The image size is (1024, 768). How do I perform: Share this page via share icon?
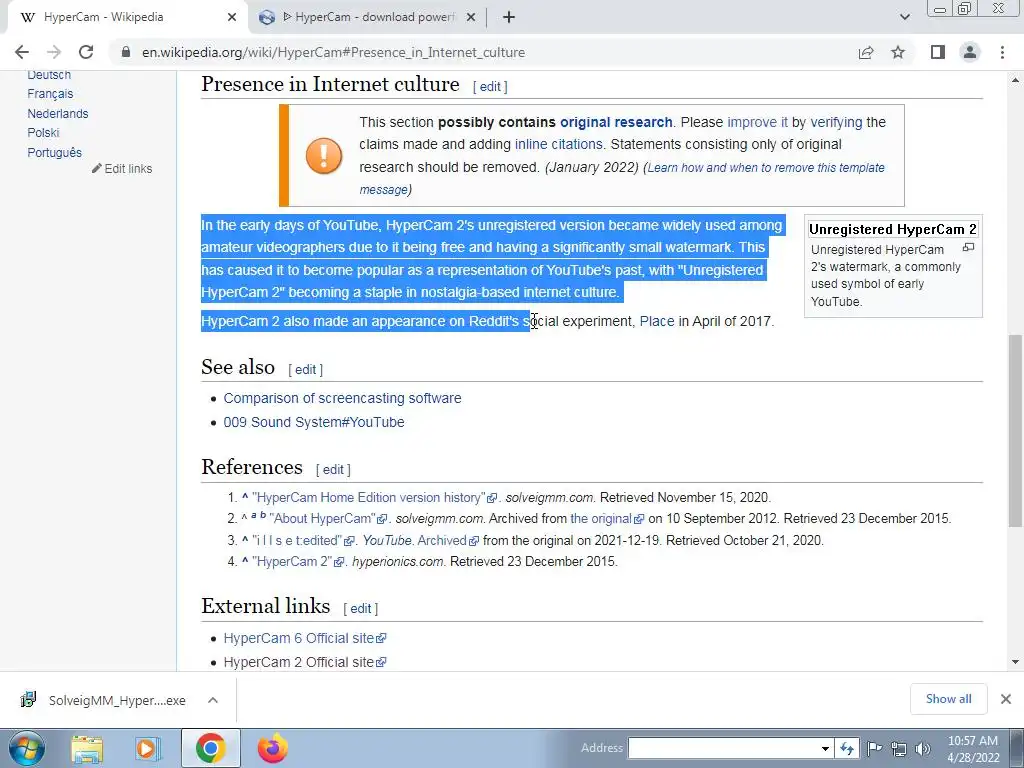866,52
